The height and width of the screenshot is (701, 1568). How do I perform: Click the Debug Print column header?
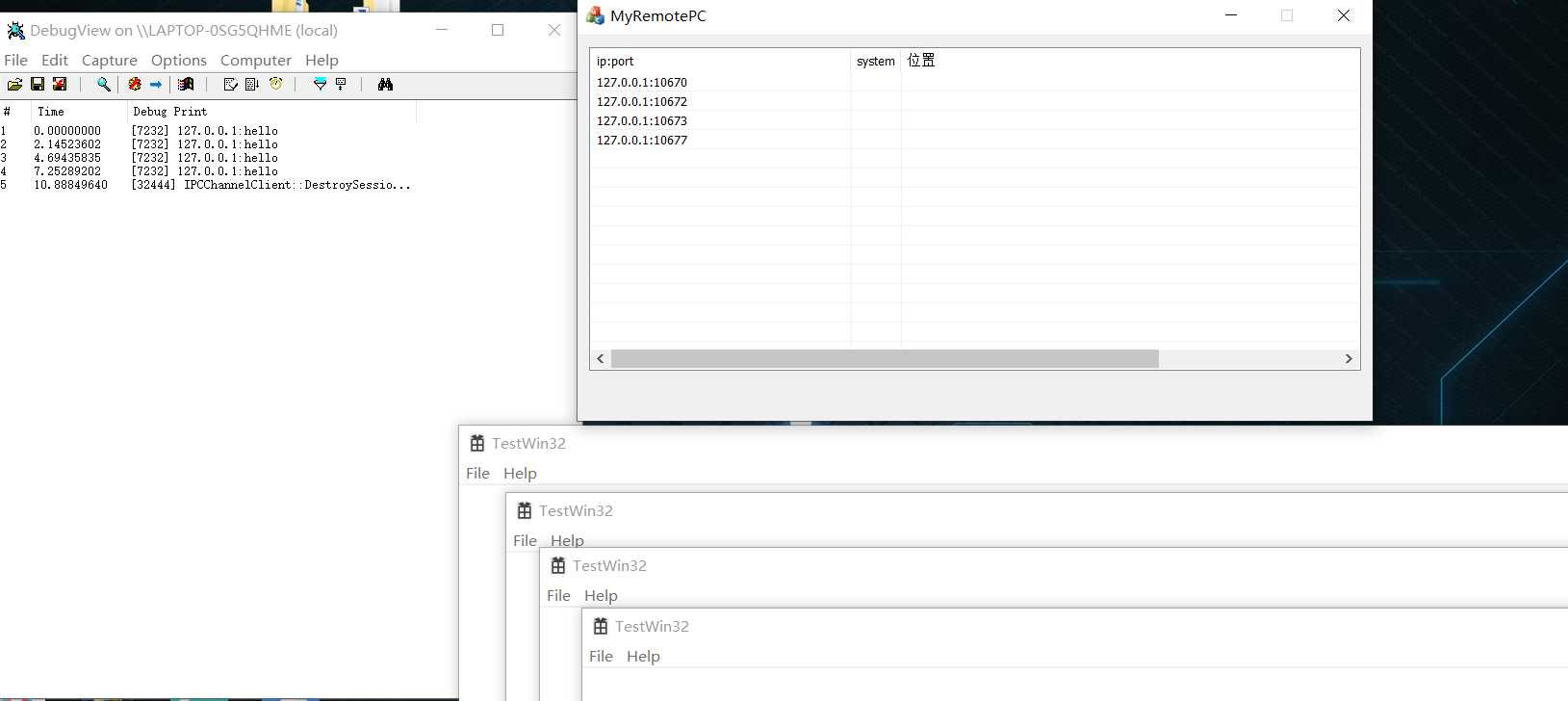[x=272, y=112]
